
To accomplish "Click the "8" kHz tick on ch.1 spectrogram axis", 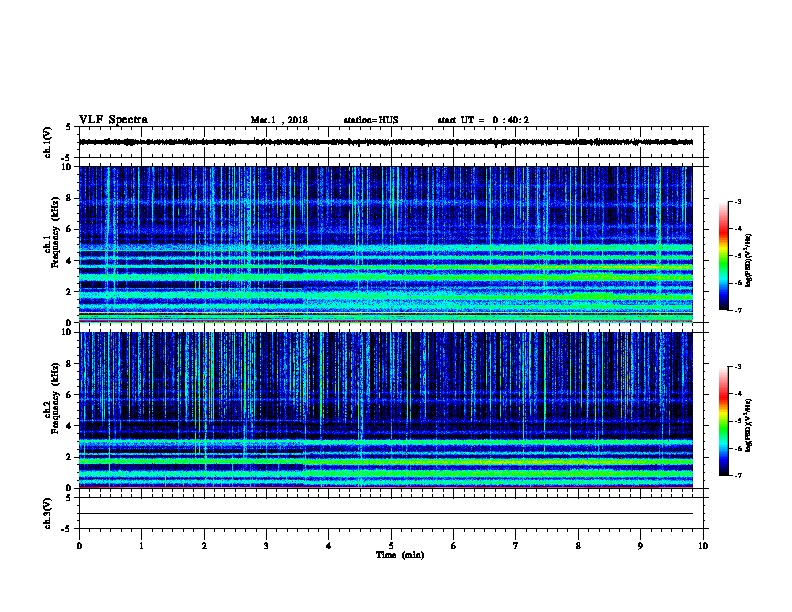I will tap(69, 198).
